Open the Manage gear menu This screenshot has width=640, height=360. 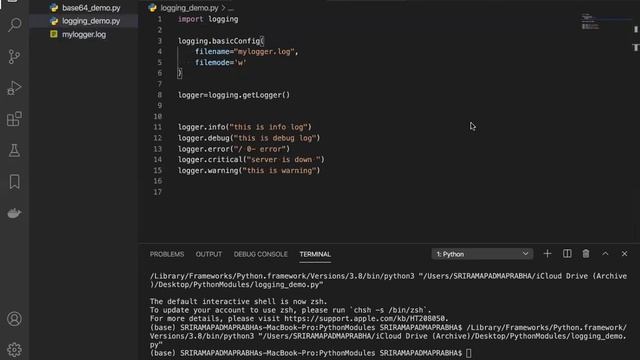click(14, 350)
